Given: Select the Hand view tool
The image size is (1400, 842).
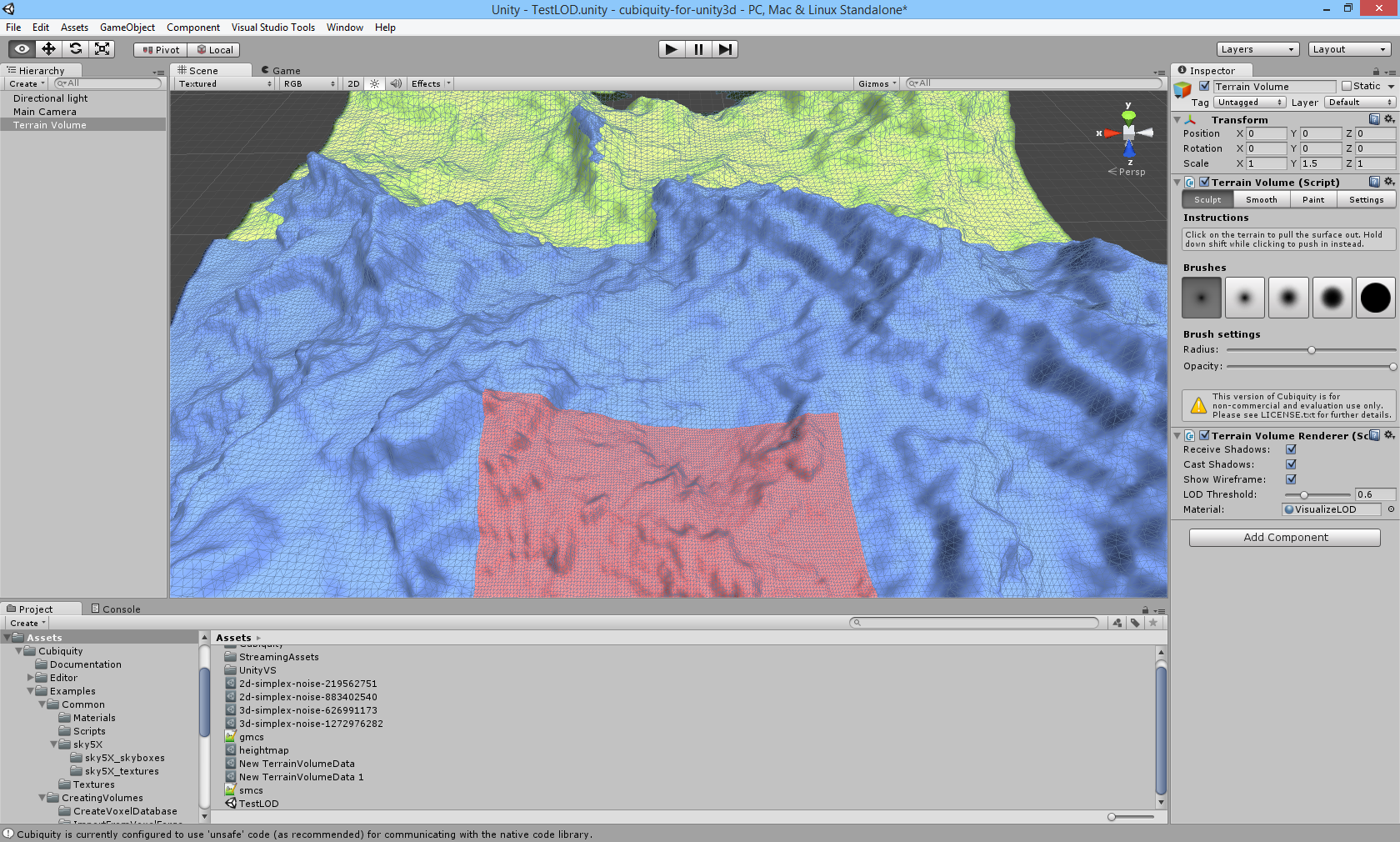Looking at the screenshot, I should click(x=22, y=49).
